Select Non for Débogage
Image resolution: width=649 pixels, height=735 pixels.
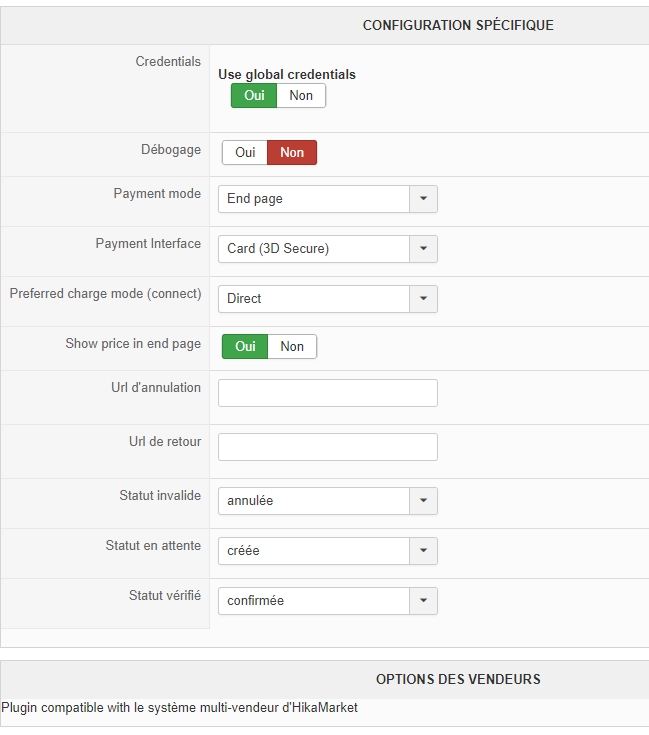click(x=292, y=152)
